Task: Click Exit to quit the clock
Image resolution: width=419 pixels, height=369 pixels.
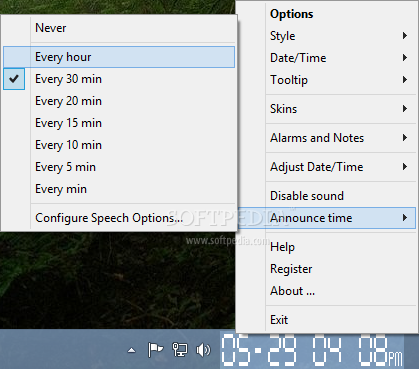Action: coord(327,320)
